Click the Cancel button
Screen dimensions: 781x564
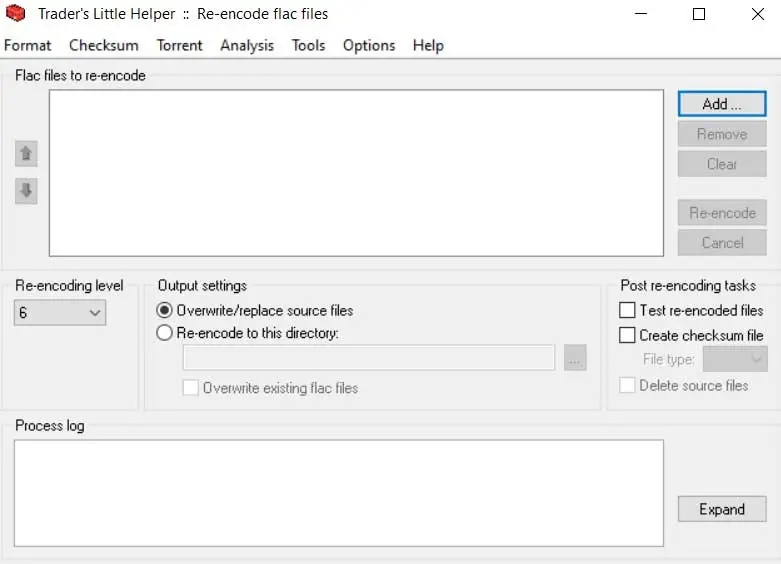point(722,243)
